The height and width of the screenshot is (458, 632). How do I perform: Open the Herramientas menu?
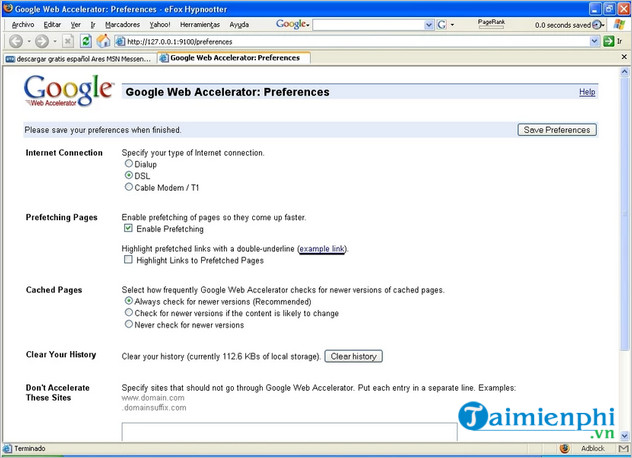point(200,25)
